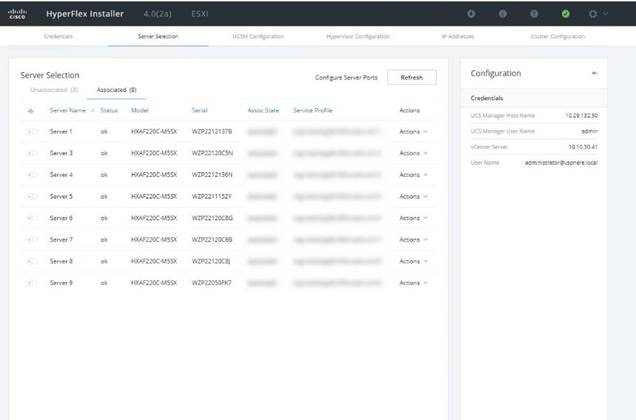Open Actions dropdown for Server 1

[x=413, y=131]
